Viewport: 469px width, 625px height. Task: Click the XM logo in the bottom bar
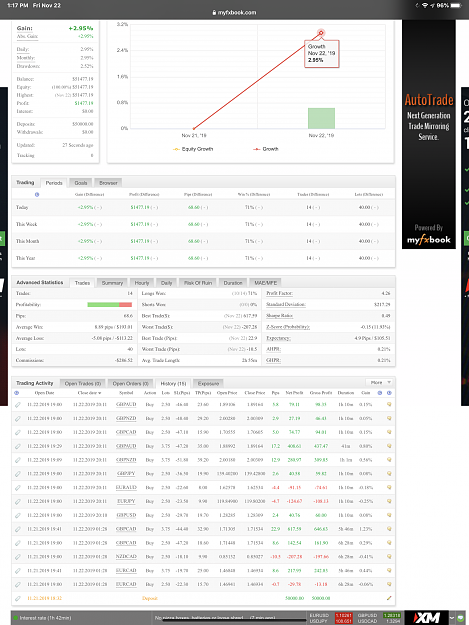click(x=426, y=617)
